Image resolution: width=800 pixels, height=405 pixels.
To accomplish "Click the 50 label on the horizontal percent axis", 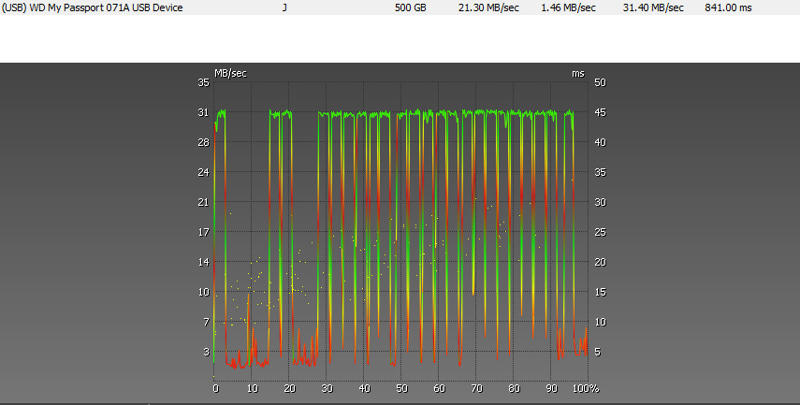I will (x=402, y=388).
